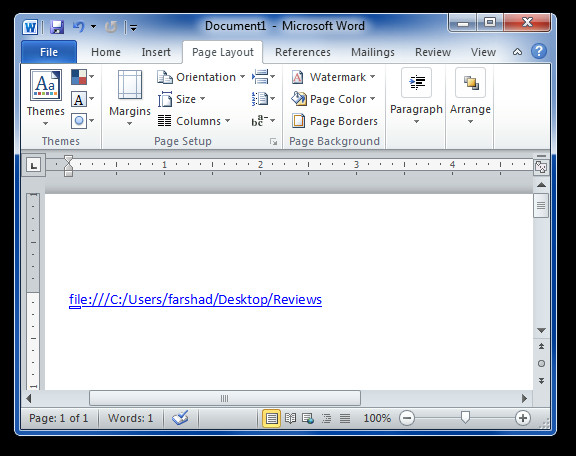Screen dimensions: 576x456
Task: Click the Word application icon in title bar
Action: tap(30, 27)
